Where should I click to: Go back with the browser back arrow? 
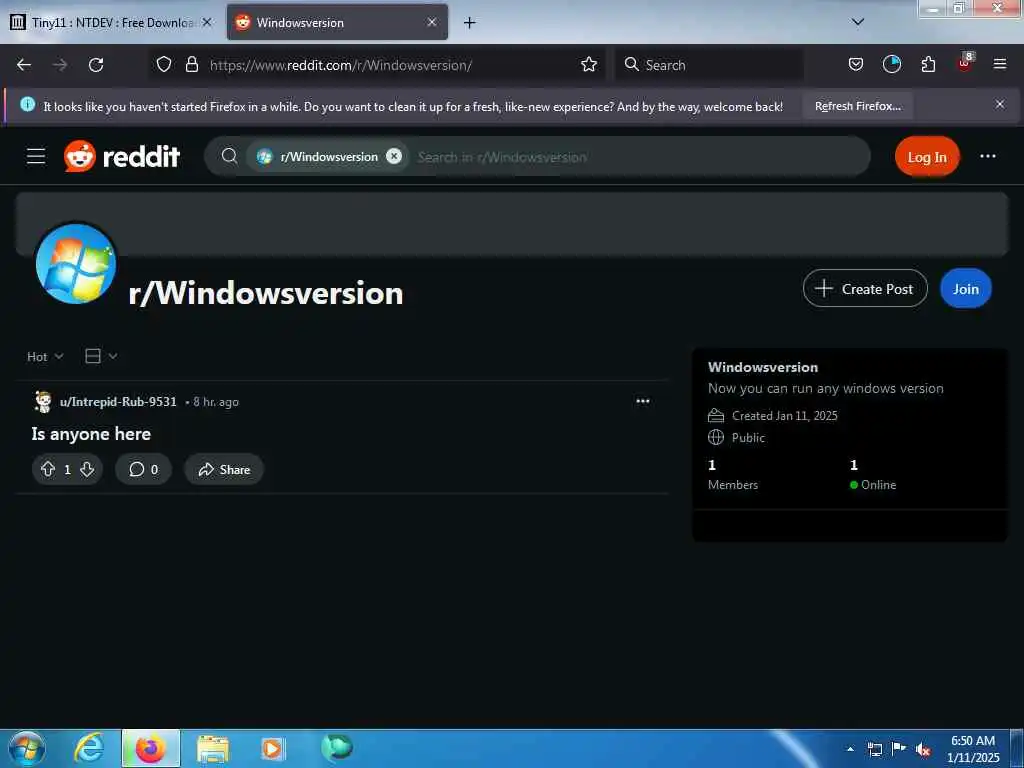coord(24,65)
